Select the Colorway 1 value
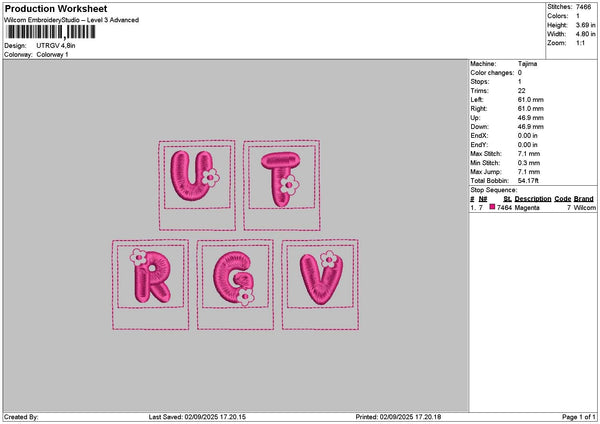 [52, 54]
